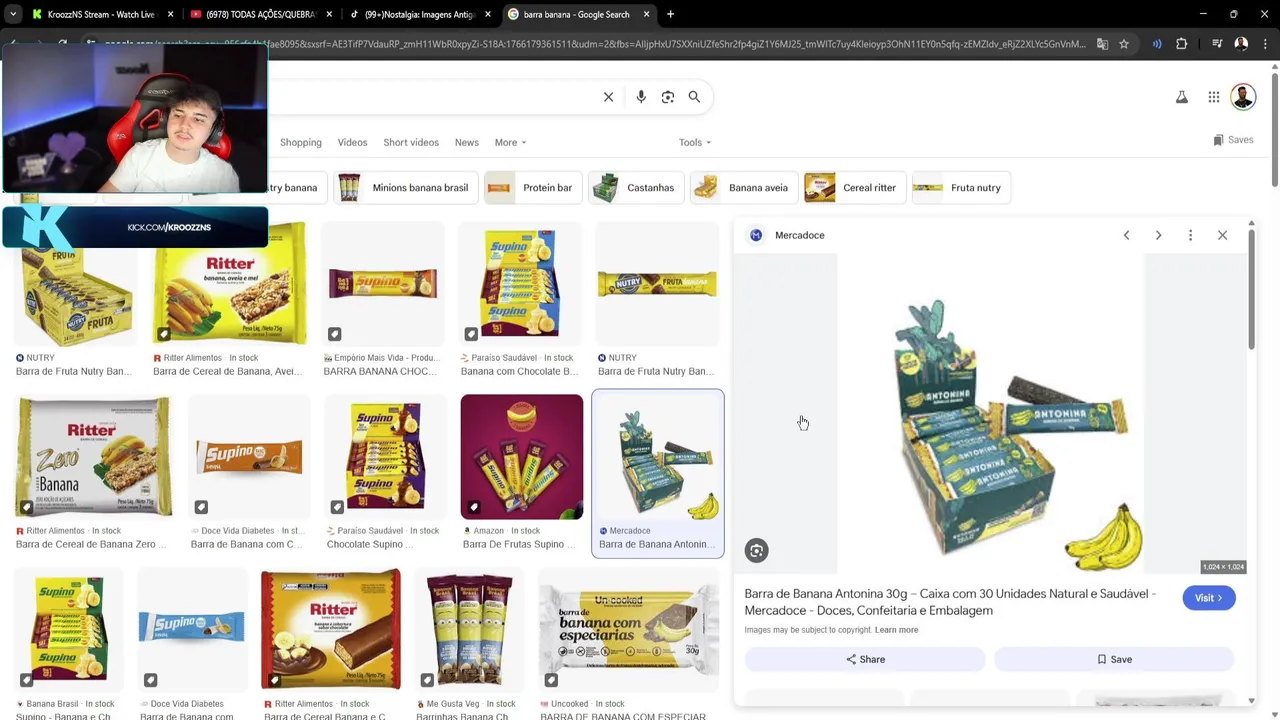Screen dimensions: 1280x720
Task: Expand the More search filters dropdown
Action: 510,142
